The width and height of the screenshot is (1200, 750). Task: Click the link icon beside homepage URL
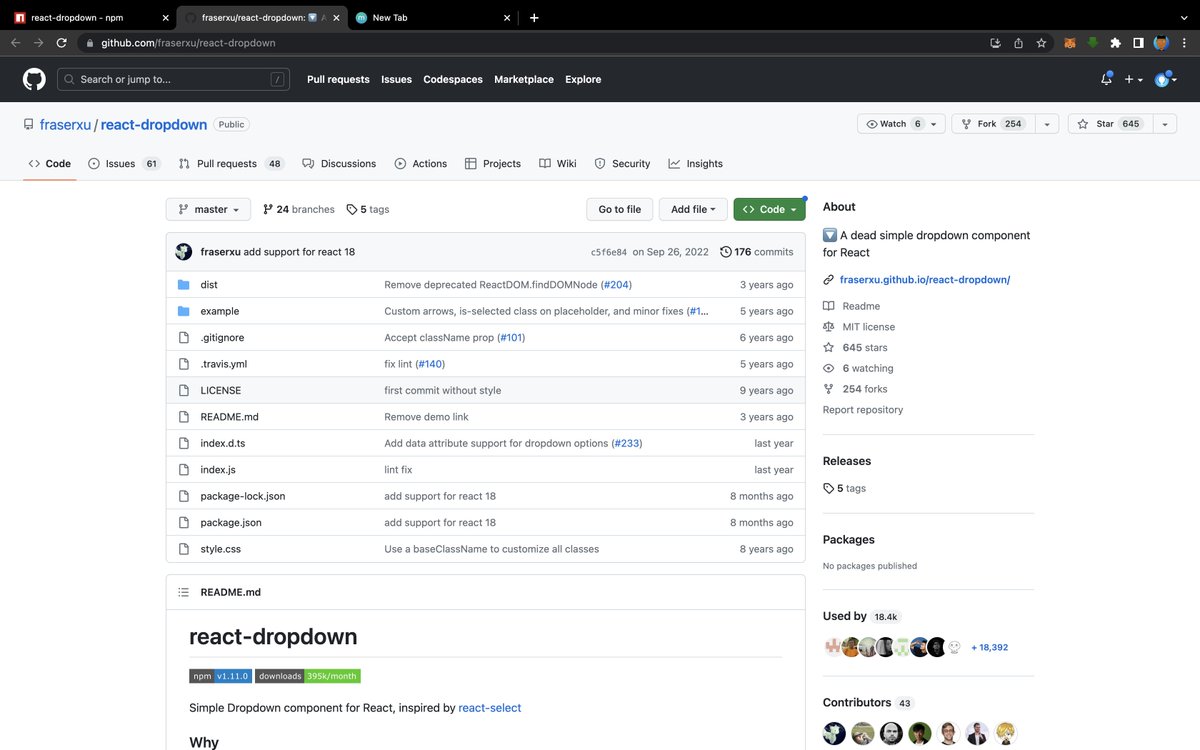click(828, 280)
